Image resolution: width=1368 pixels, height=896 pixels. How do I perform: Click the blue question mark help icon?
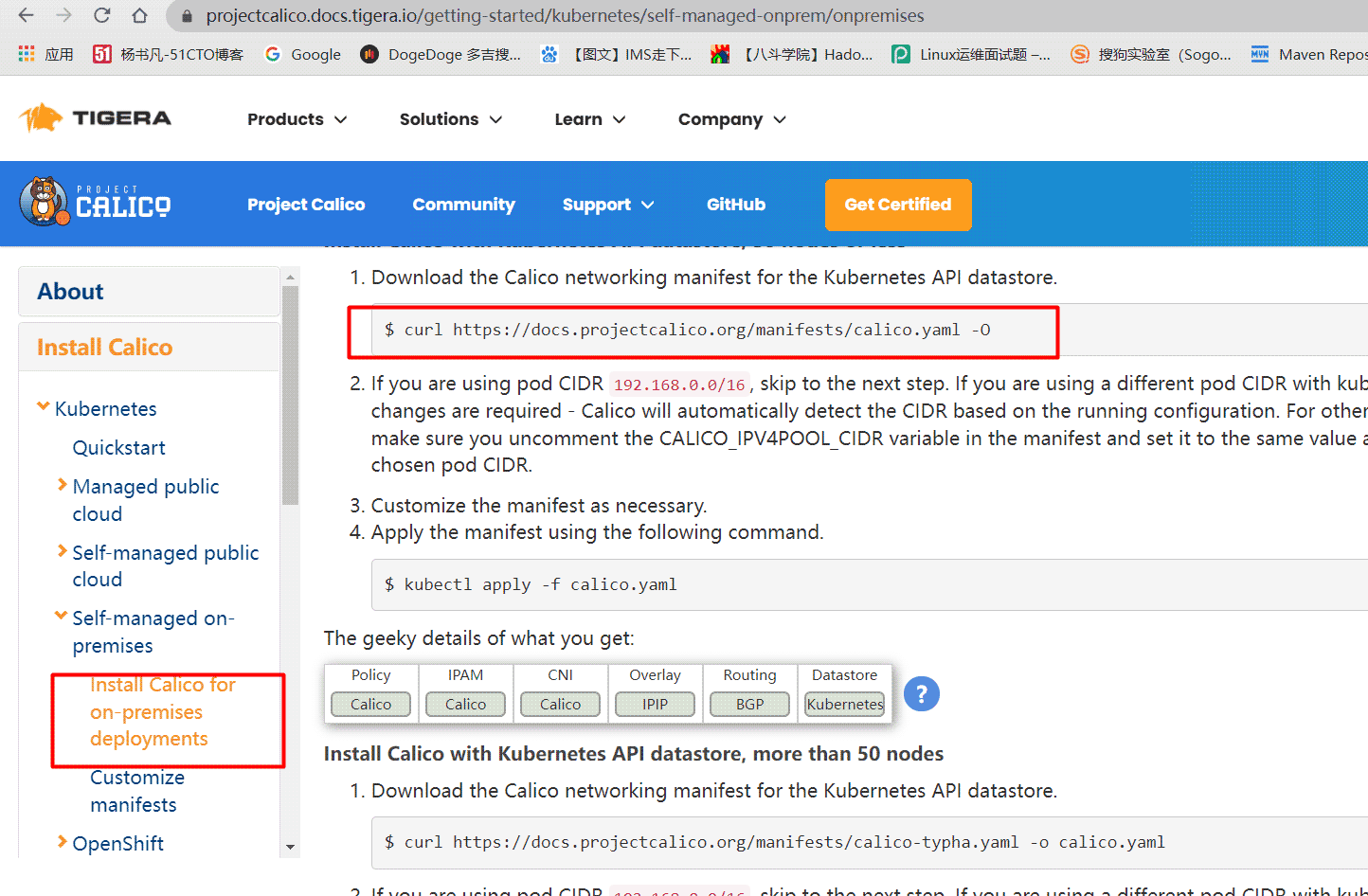[x=921, y=693]
